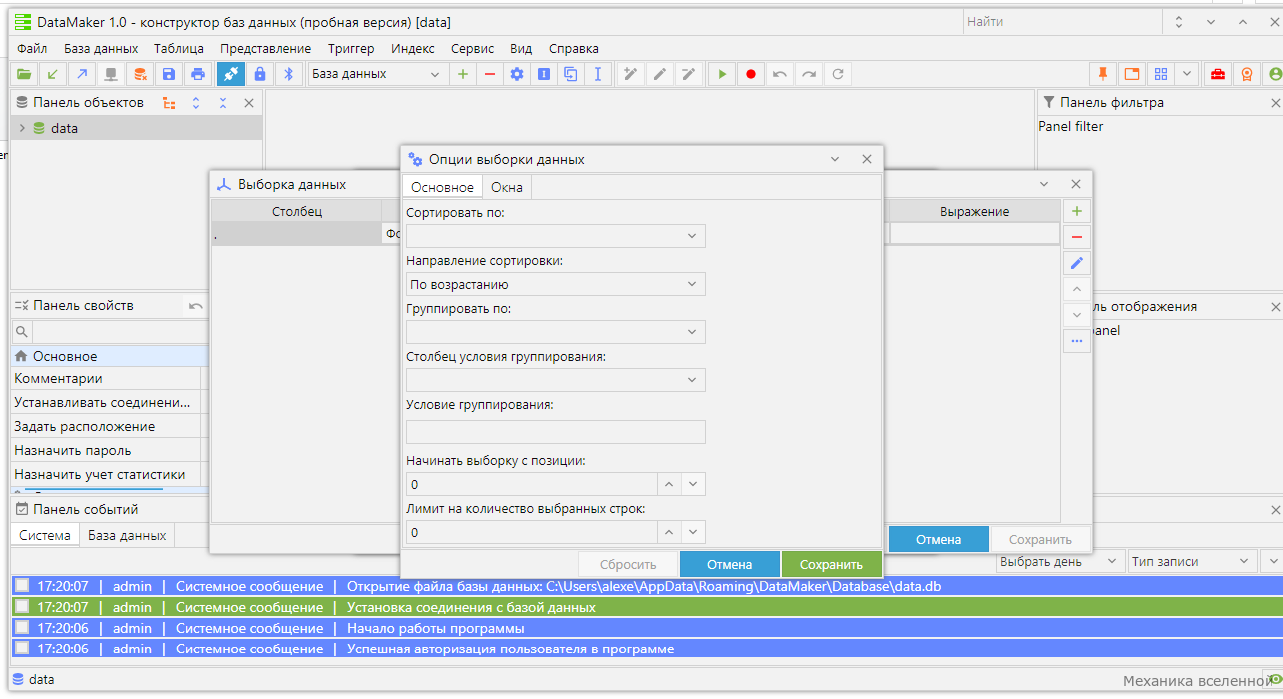
Task: Click the Условие группирования input field
Action: (x=556, y=432)
